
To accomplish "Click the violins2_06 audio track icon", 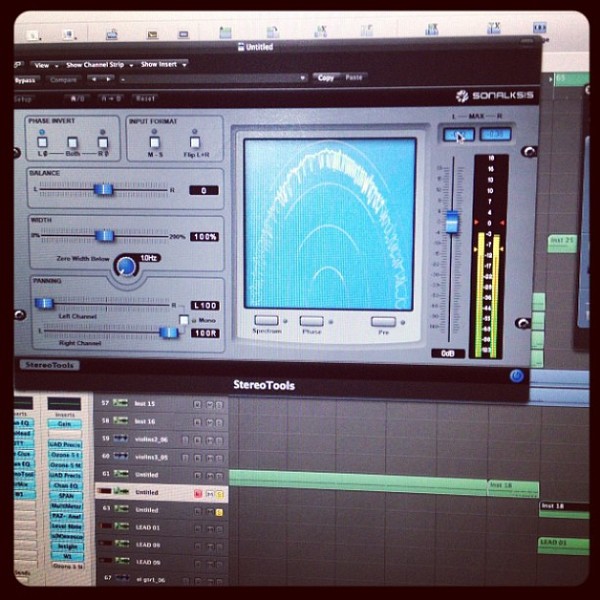I will tap(121, 439).
